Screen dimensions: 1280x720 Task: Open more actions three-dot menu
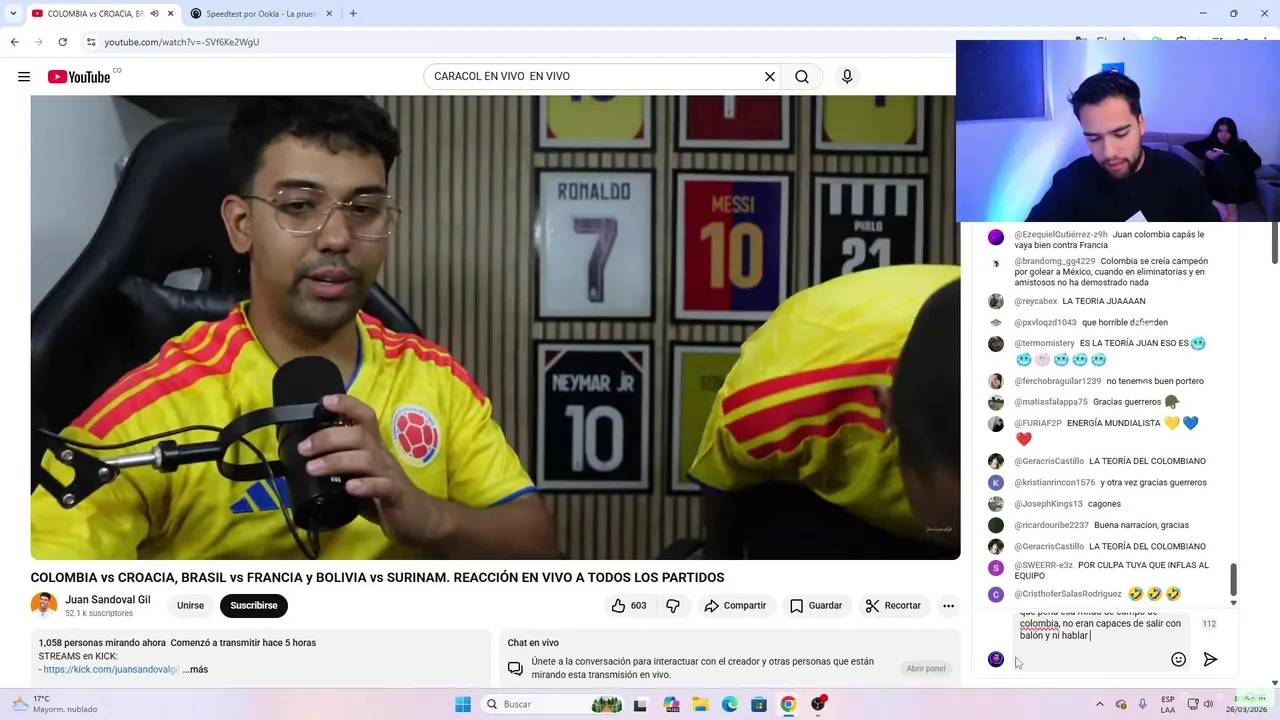[x=948, y=606]
